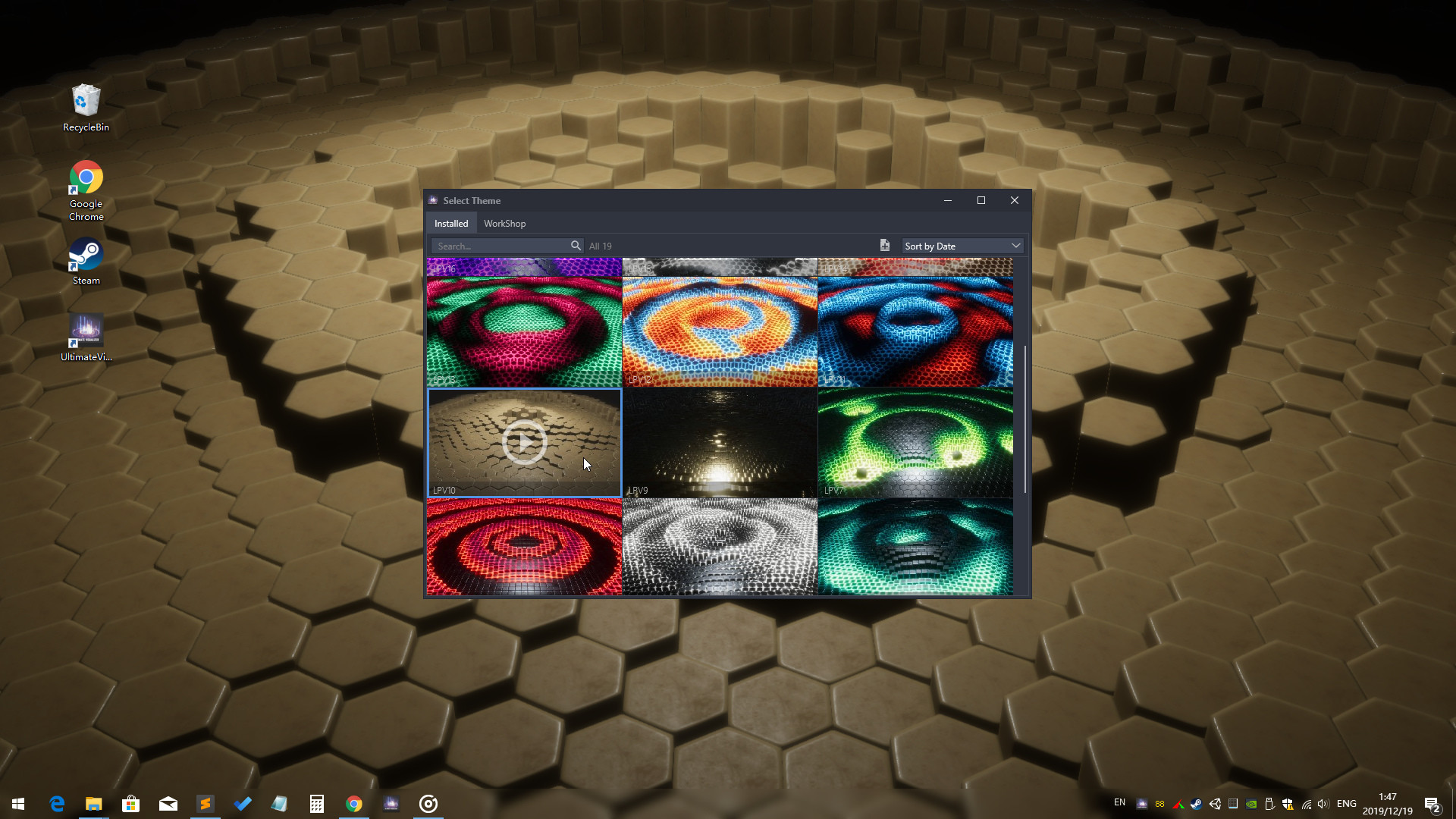1456x819 pixels.
Task: Open the Sort by Date dropdown
Action: tap(962, 246)
